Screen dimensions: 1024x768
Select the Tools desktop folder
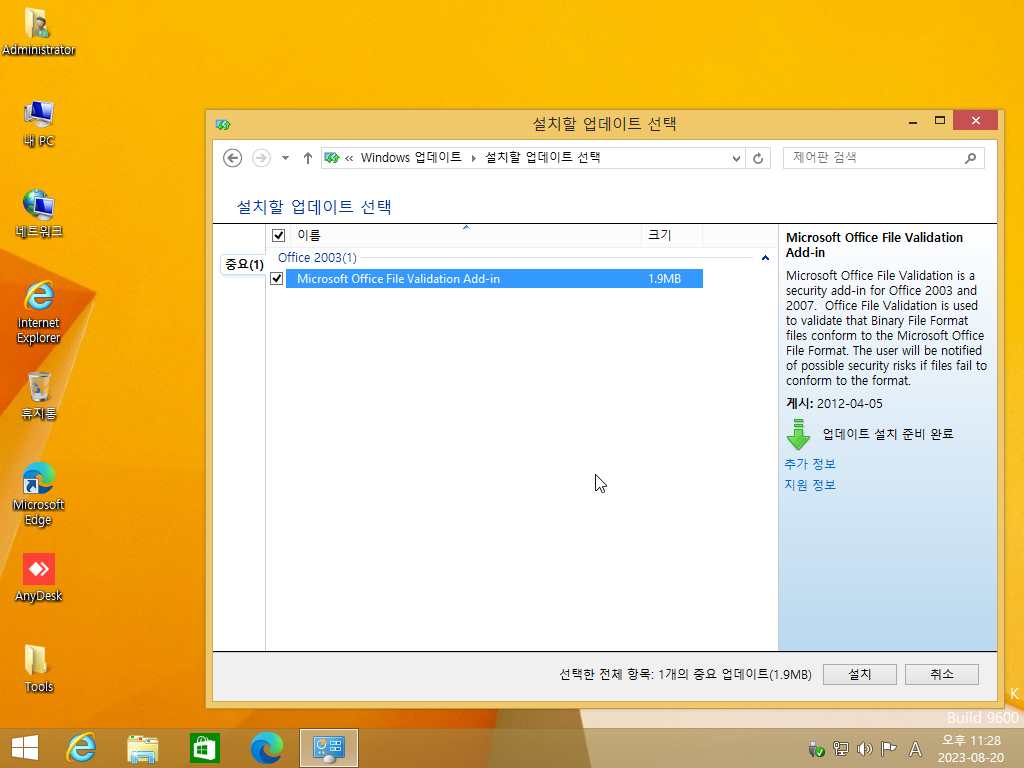(38, 668)
